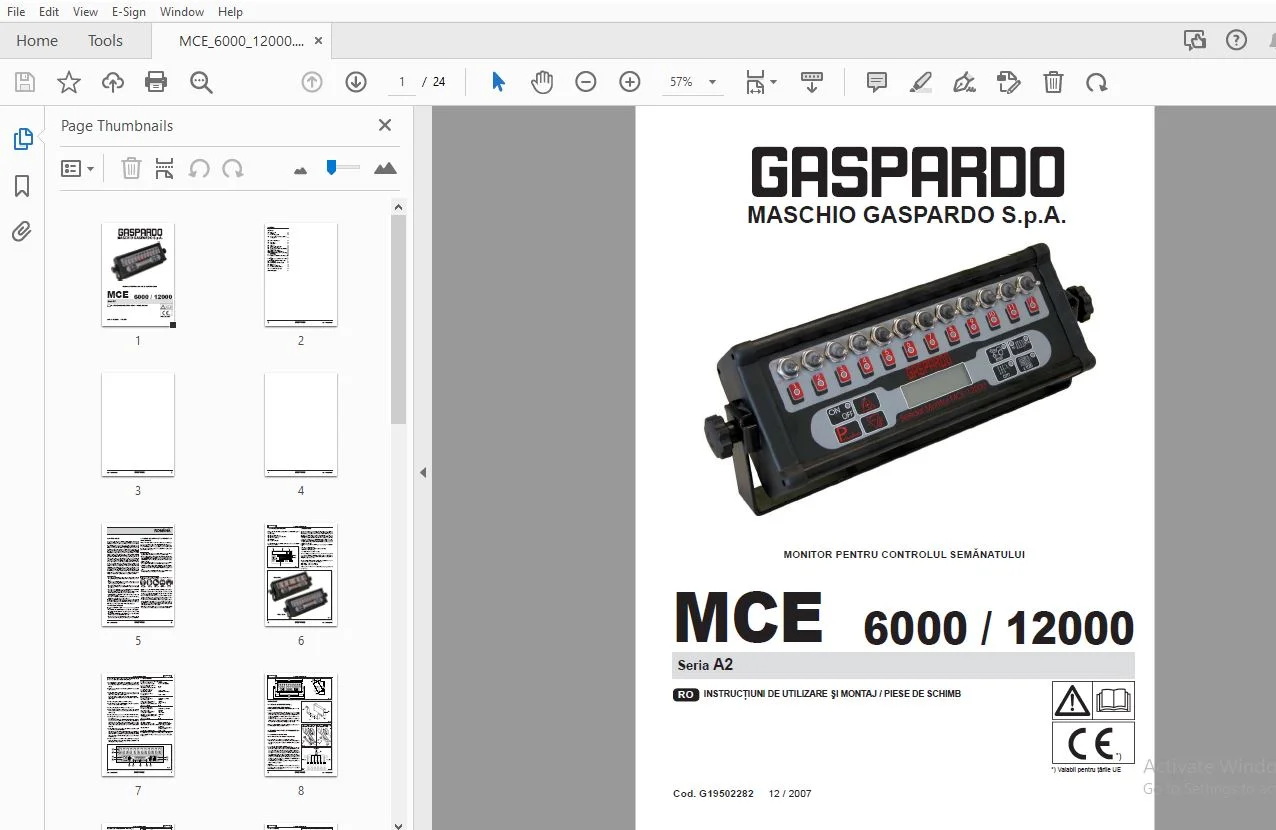This screenshot has height=830, width=1276.
Task: Activate the selection arrow tool
Action: point(498,82)
